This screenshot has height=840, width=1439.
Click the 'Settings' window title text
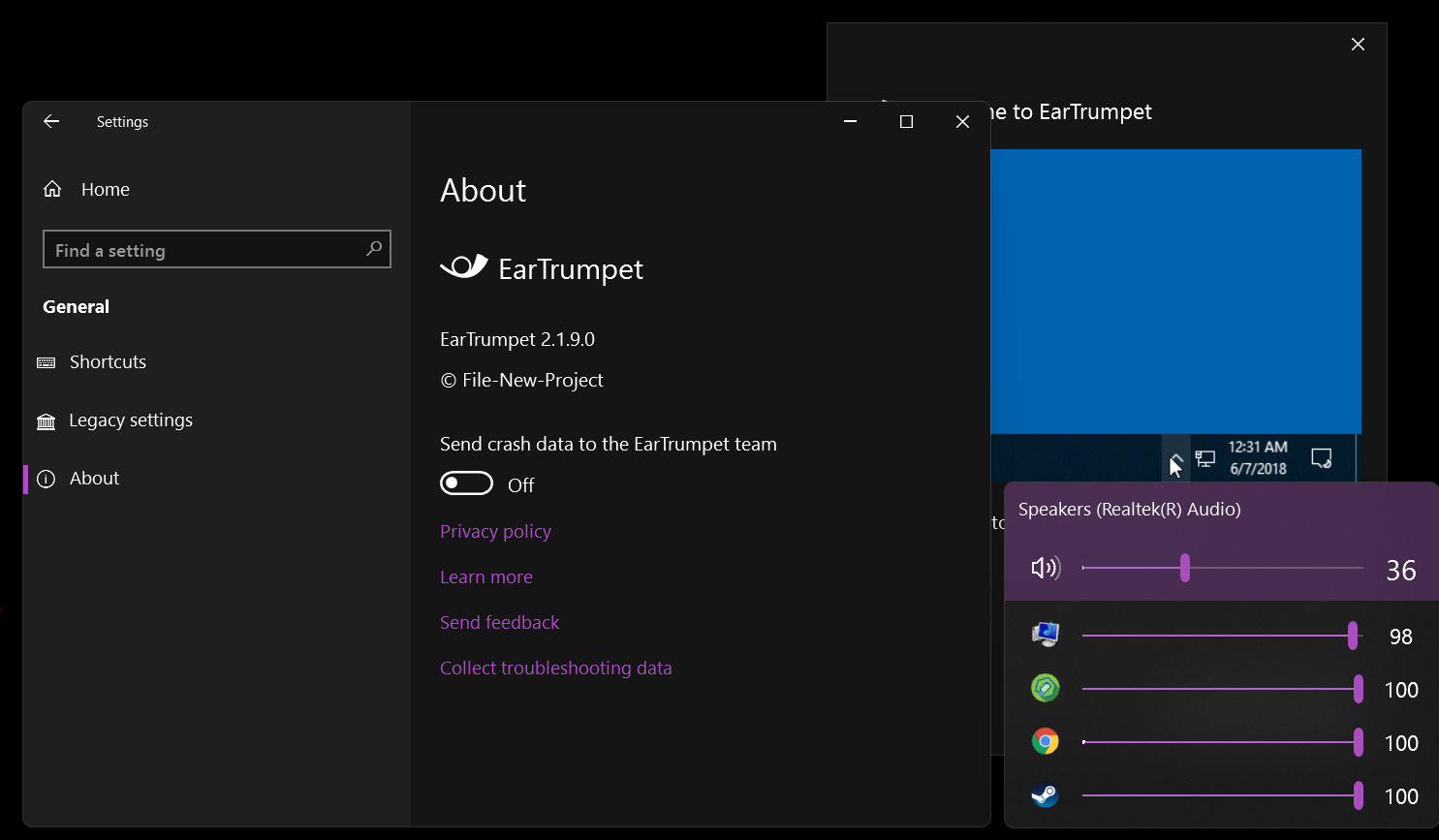point(122,121)
